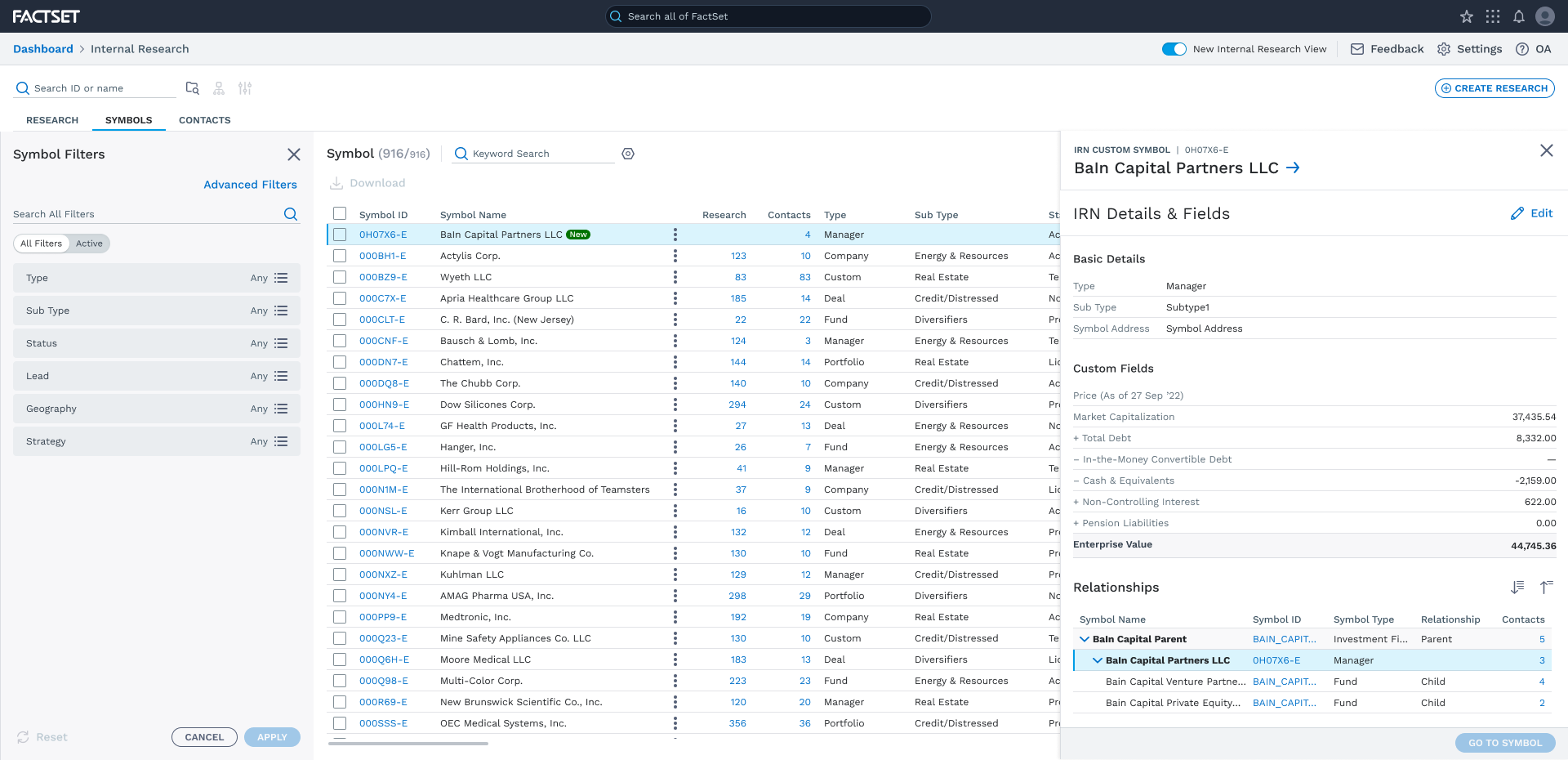Select checkbox for Kuhlman LLC row
Screen dimensions: 1568x760
[340, 574]
